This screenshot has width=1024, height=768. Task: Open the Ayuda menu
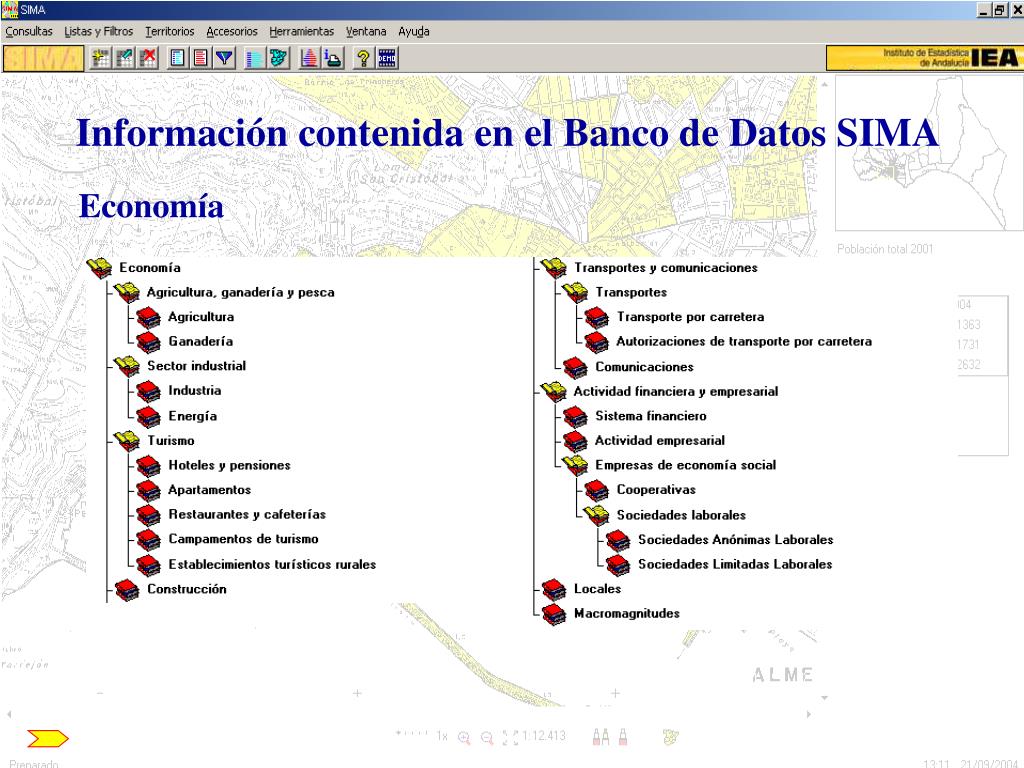pos(414,31)
